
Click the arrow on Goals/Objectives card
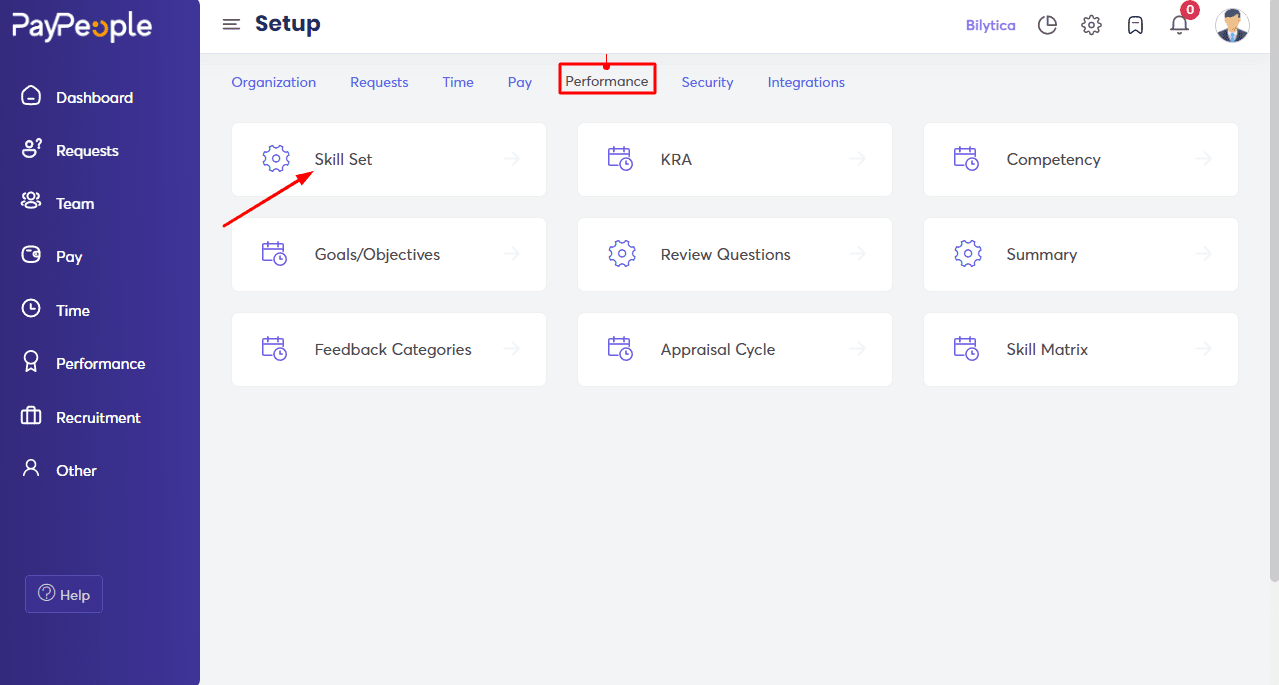pos(512,254)
